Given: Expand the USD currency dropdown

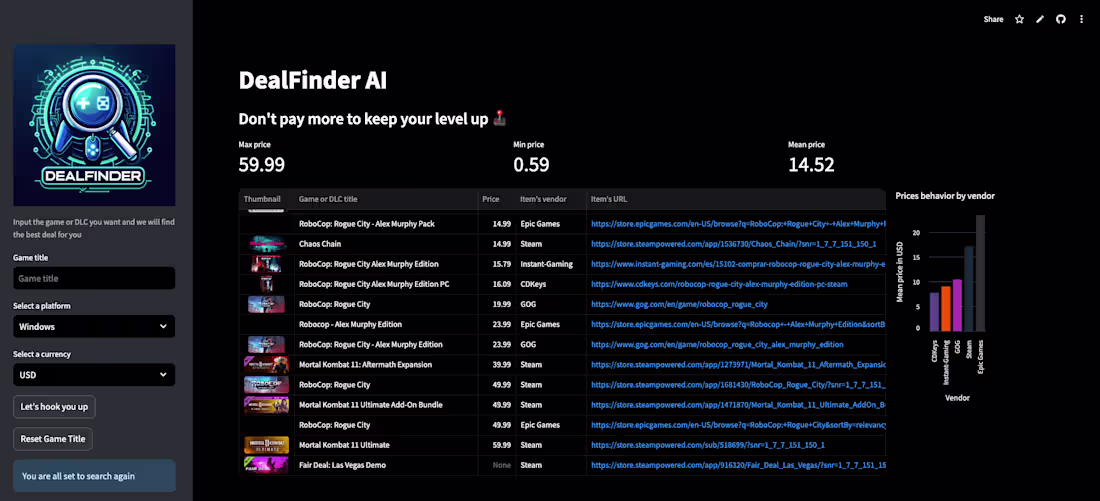Looking at the screenshot, I should tap(94, 375).
